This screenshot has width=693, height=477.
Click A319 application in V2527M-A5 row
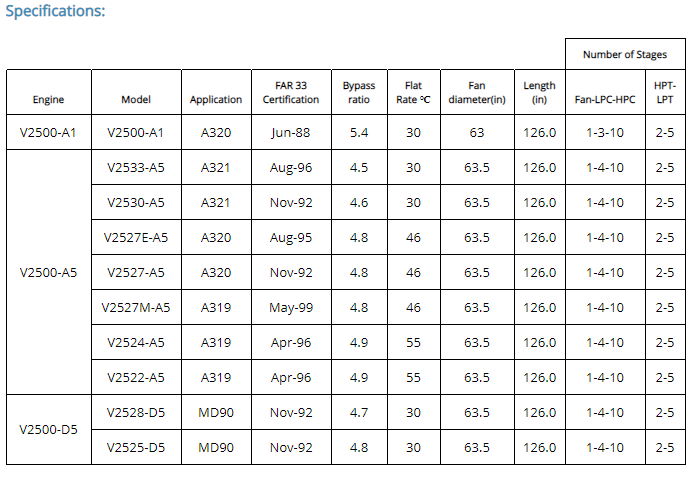point(216,308)
